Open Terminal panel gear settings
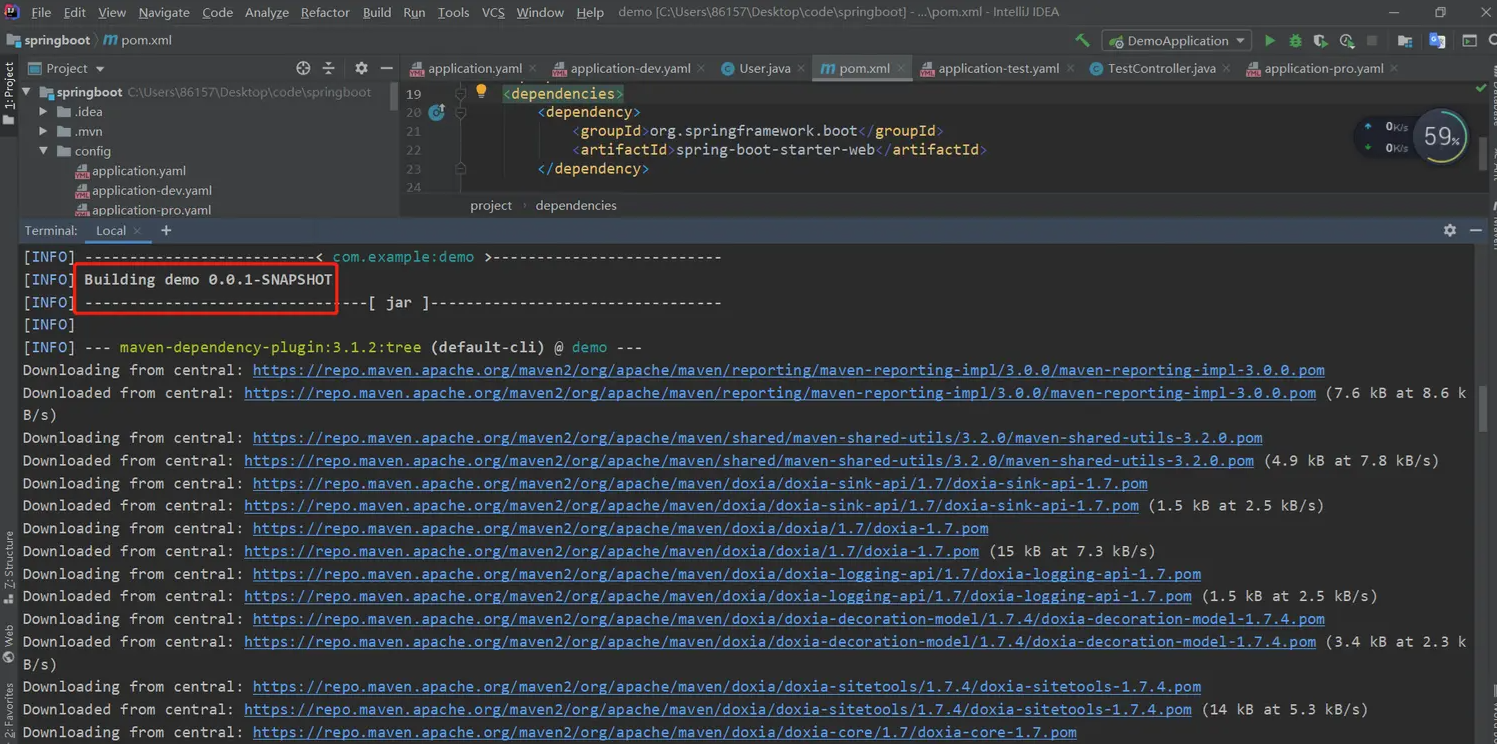The image size is (1497, 744). coord(1450,230)
